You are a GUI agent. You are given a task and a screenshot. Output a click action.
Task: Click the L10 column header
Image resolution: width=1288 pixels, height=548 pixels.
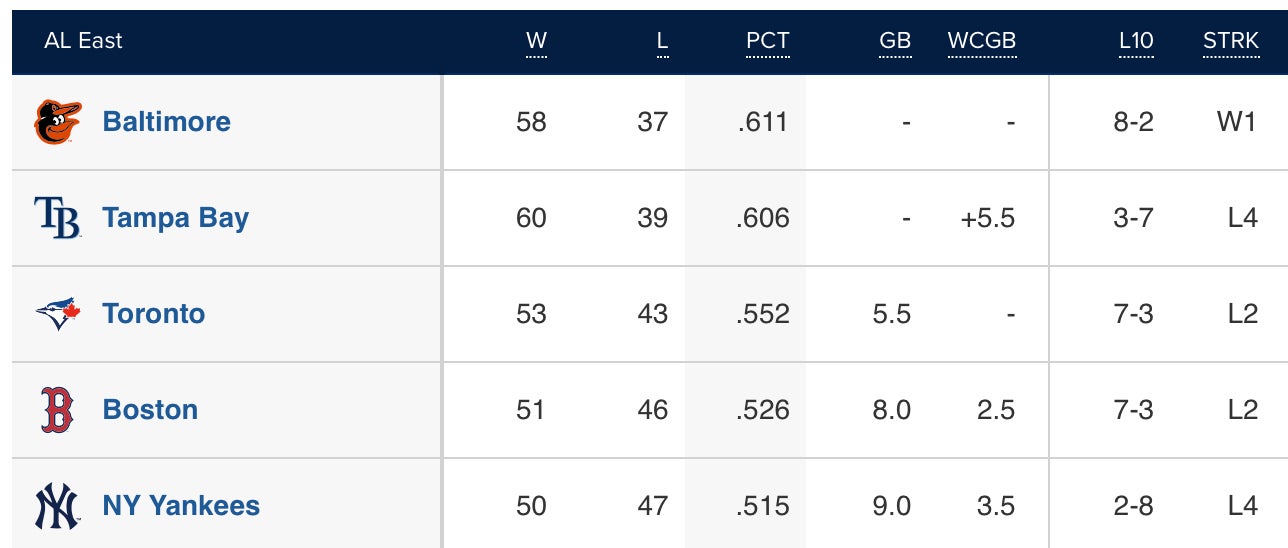(1136, 41)
